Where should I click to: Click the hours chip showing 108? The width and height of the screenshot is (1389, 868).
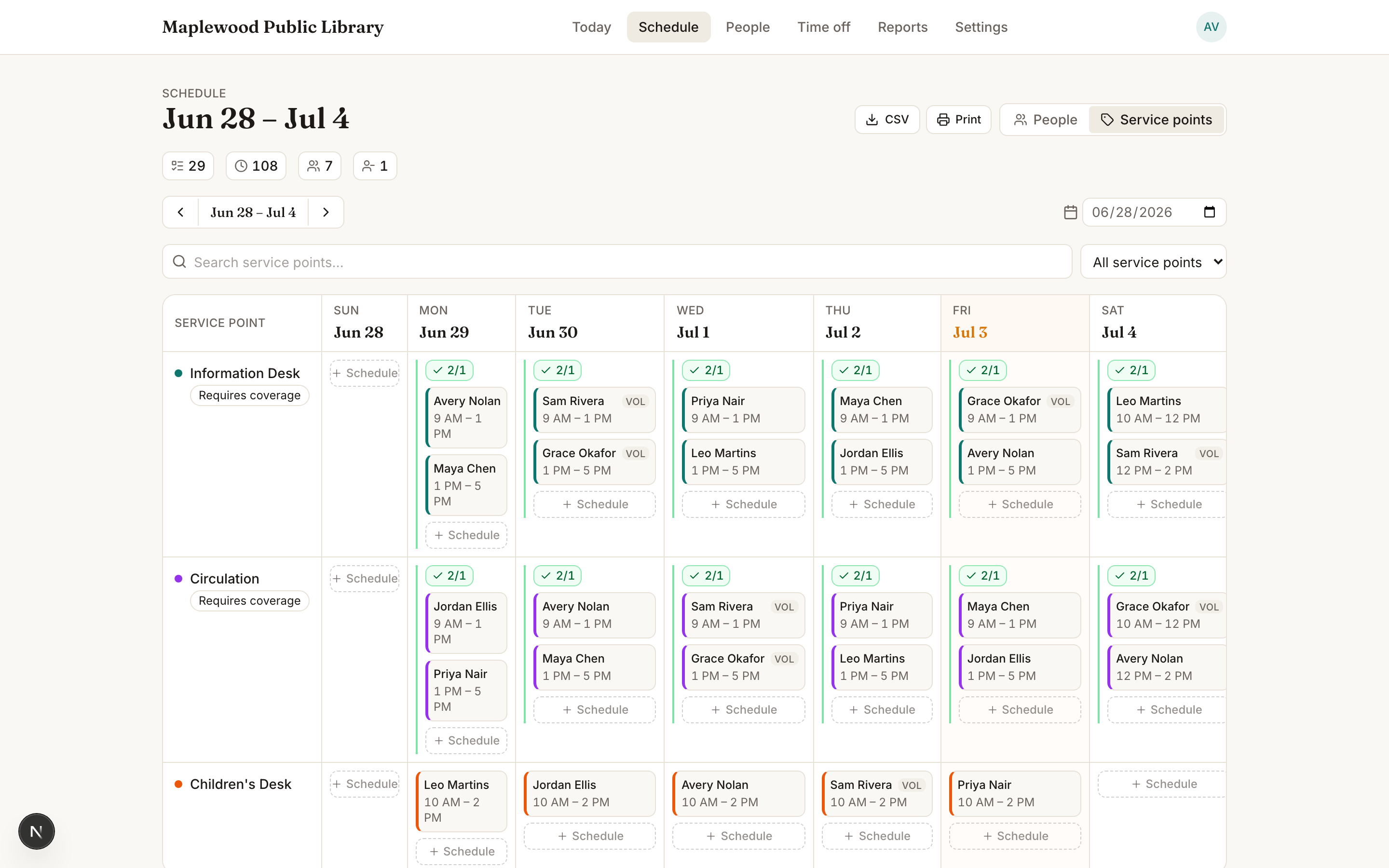click(256, 166)
